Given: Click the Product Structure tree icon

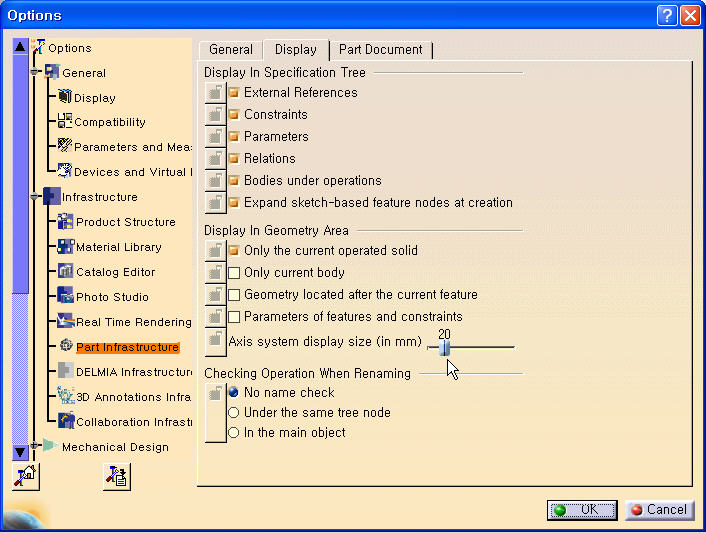Looking at the screenshot, I should click(66, 221).
